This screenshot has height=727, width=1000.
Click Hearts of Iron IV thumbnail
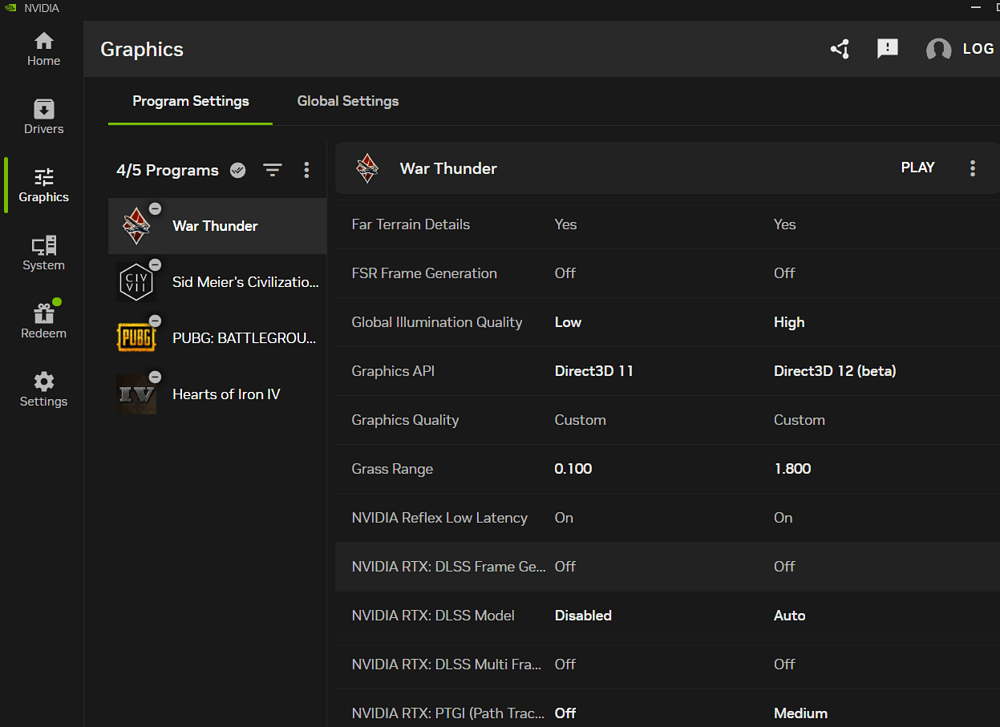pos(136,394)
